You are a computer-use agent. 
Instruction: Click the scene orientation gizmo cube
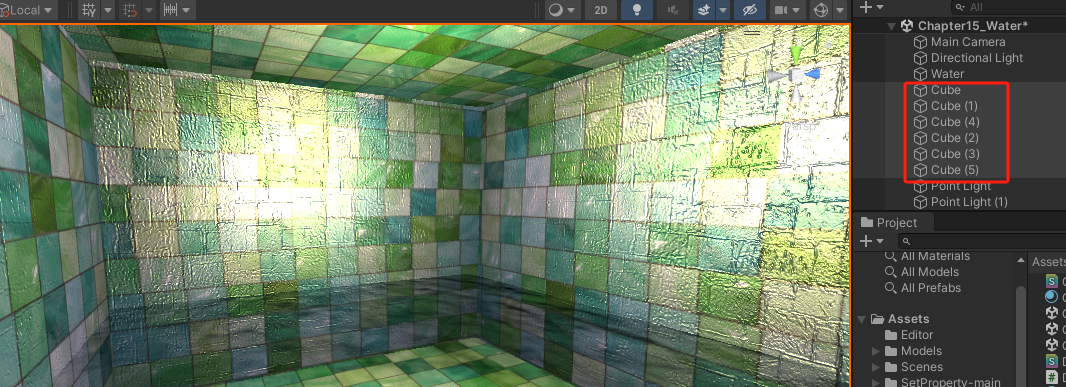click(x=796, y=75)
